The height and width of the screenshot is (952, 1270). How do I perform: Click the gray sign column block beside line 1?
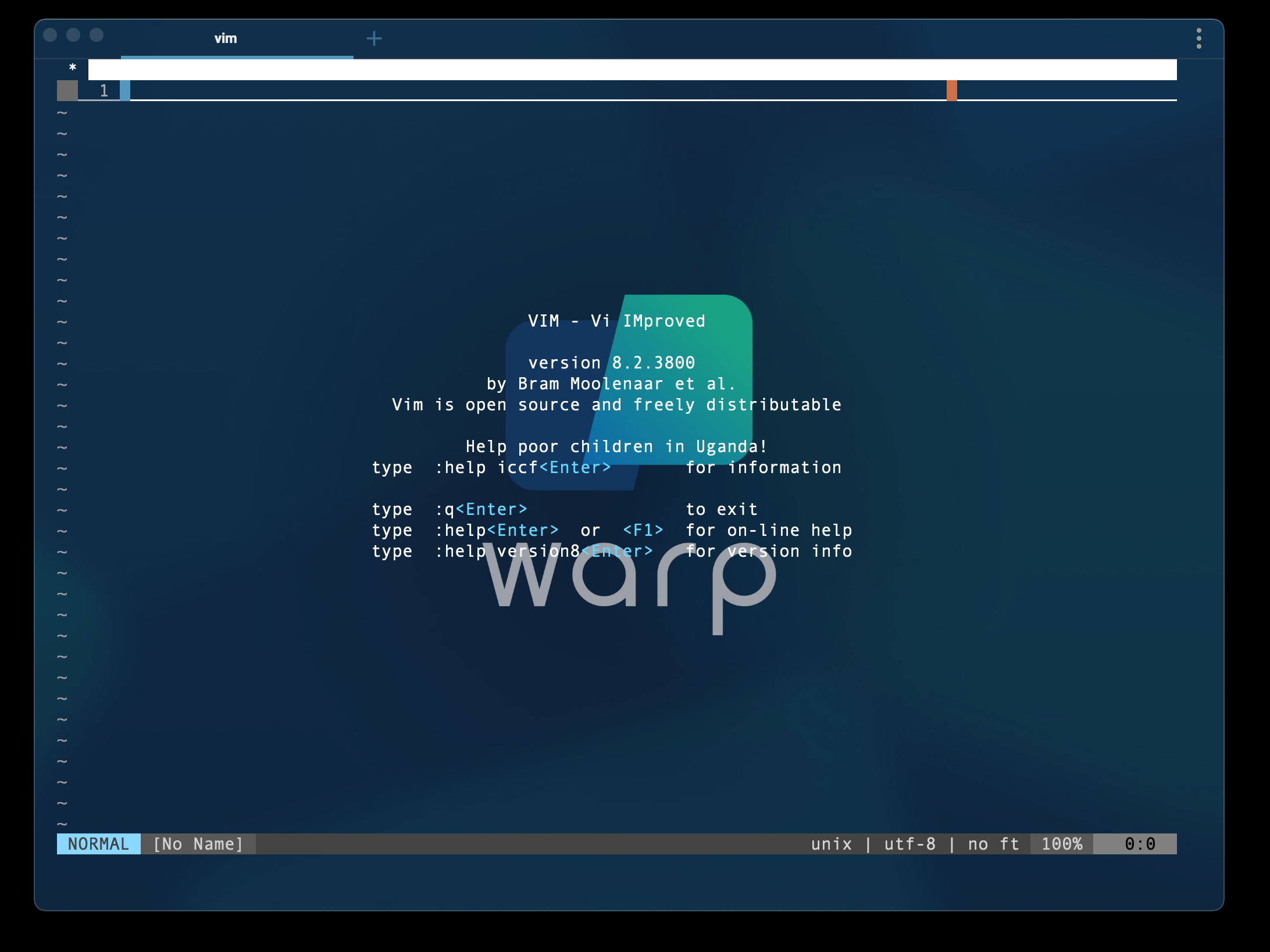[x=67, y=90]
